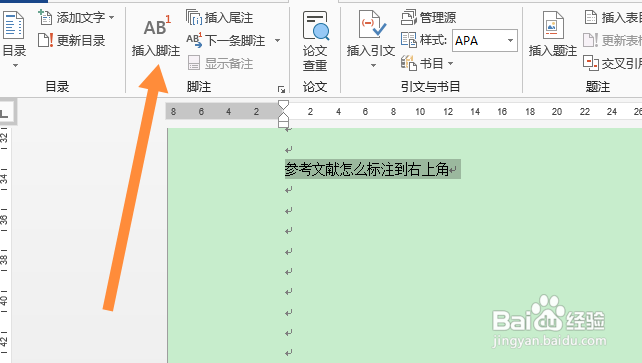Click 插入题注 insert caption button

(x=553, y=35)
